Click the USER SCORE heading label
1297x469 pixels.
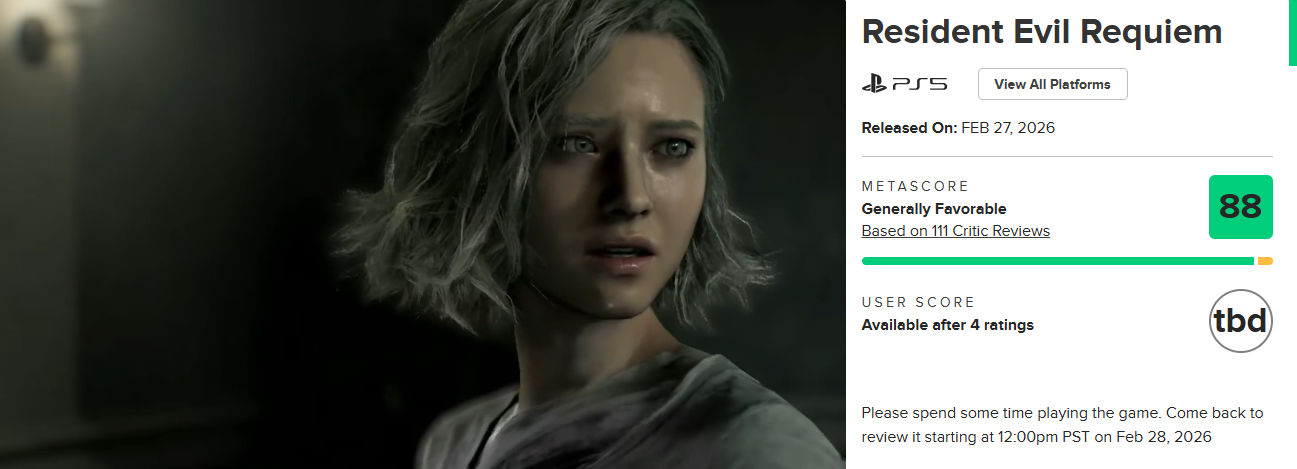click(x=918, y=303)
